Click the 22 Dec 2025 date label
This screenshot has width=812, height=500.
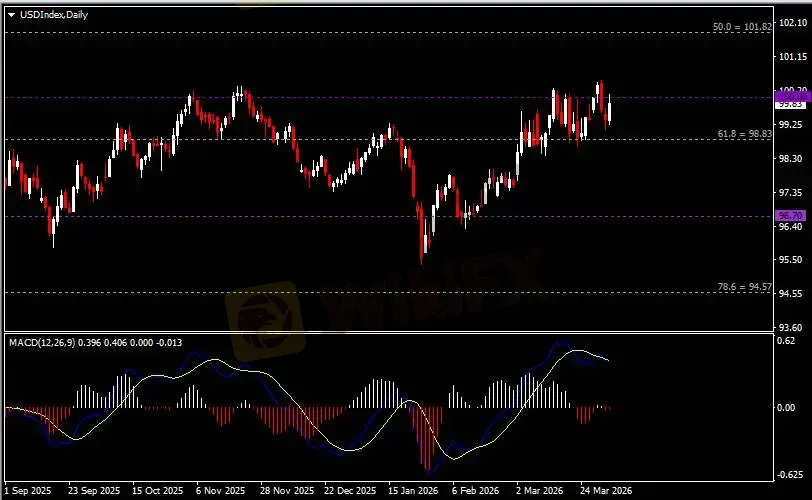(350, 490)
